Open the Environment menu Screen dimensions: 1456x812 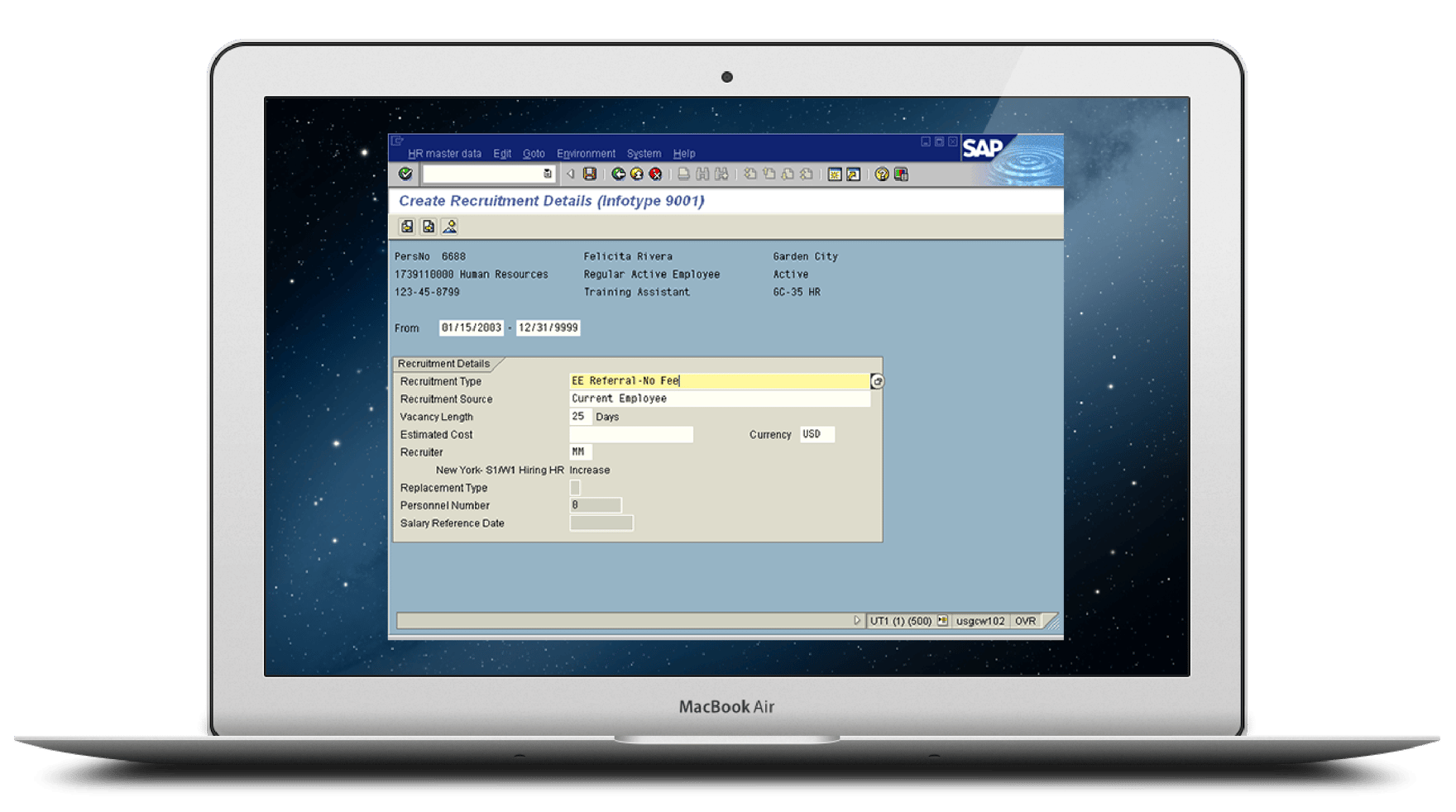point(586,154)
